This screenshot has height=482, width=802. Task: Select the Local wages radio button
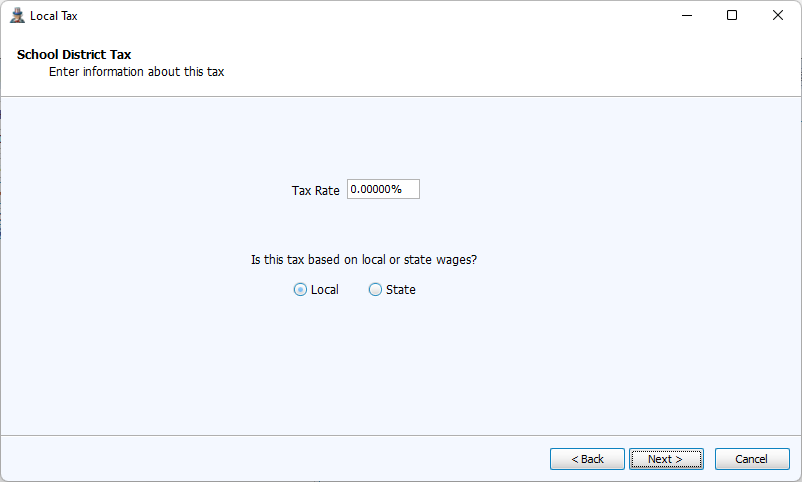[300, 290]
